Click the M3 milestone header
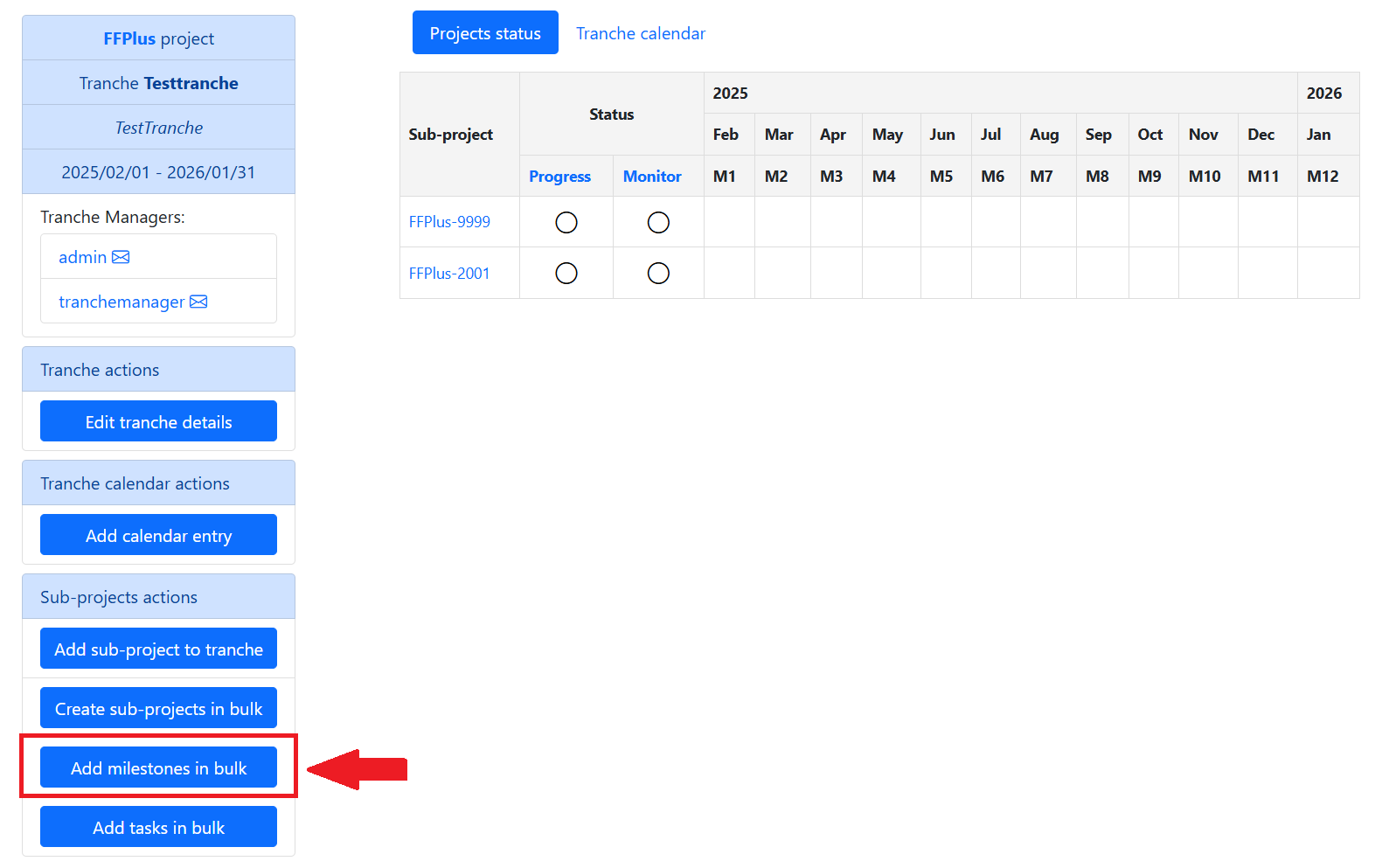The height and width of the screenshot is (868, 1396). pyautogui.click(x=837, y=177)
